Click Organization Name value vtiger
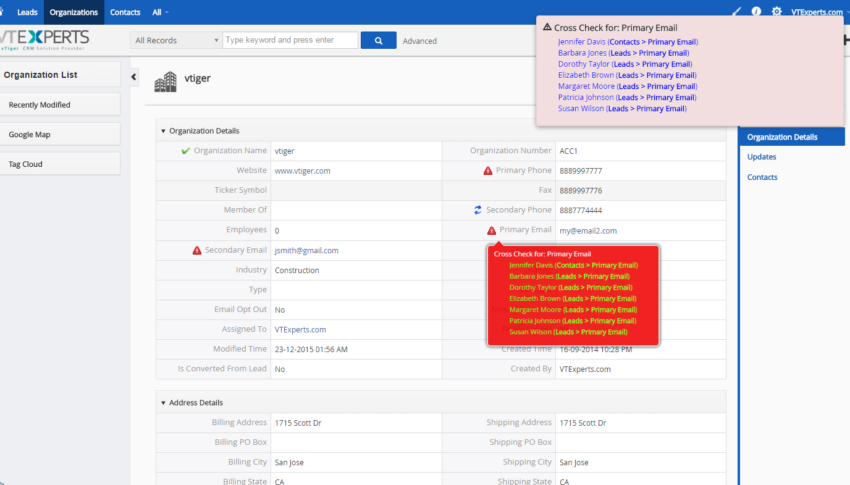Image resolution: width=850 pixels, height=485 pixels. (284, 151)
